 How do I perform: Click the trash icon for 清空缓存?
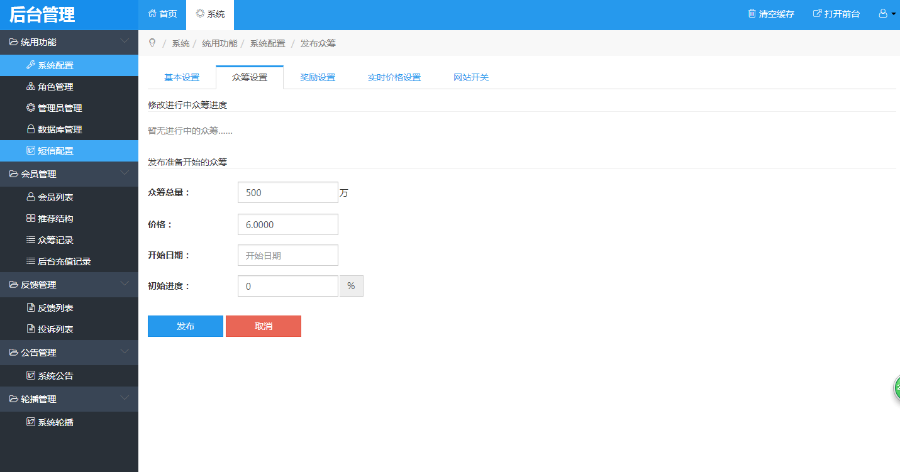(x=752, y=14)
